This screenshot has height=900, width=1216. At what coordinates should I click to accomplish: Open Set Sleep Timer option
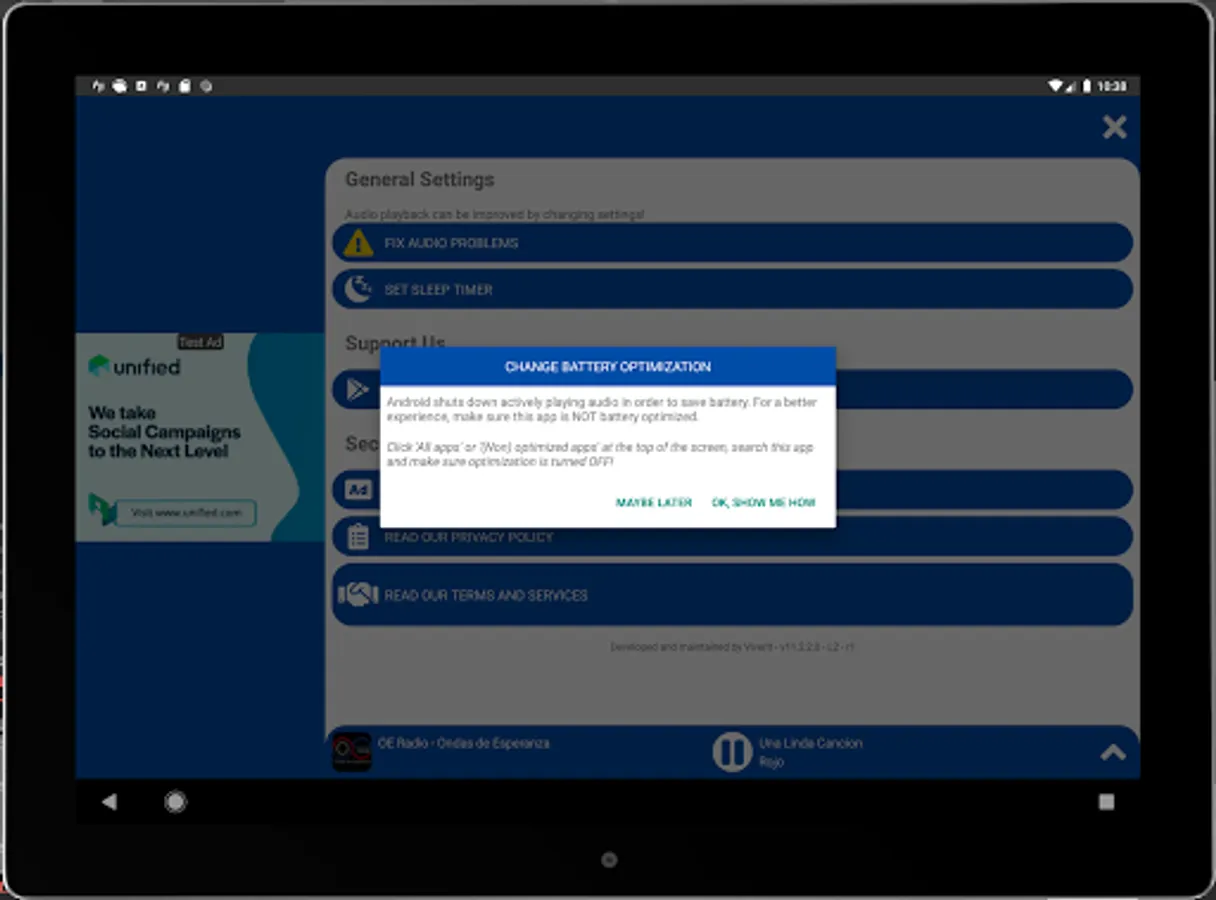pyautogui.click(x=732, y=289)
